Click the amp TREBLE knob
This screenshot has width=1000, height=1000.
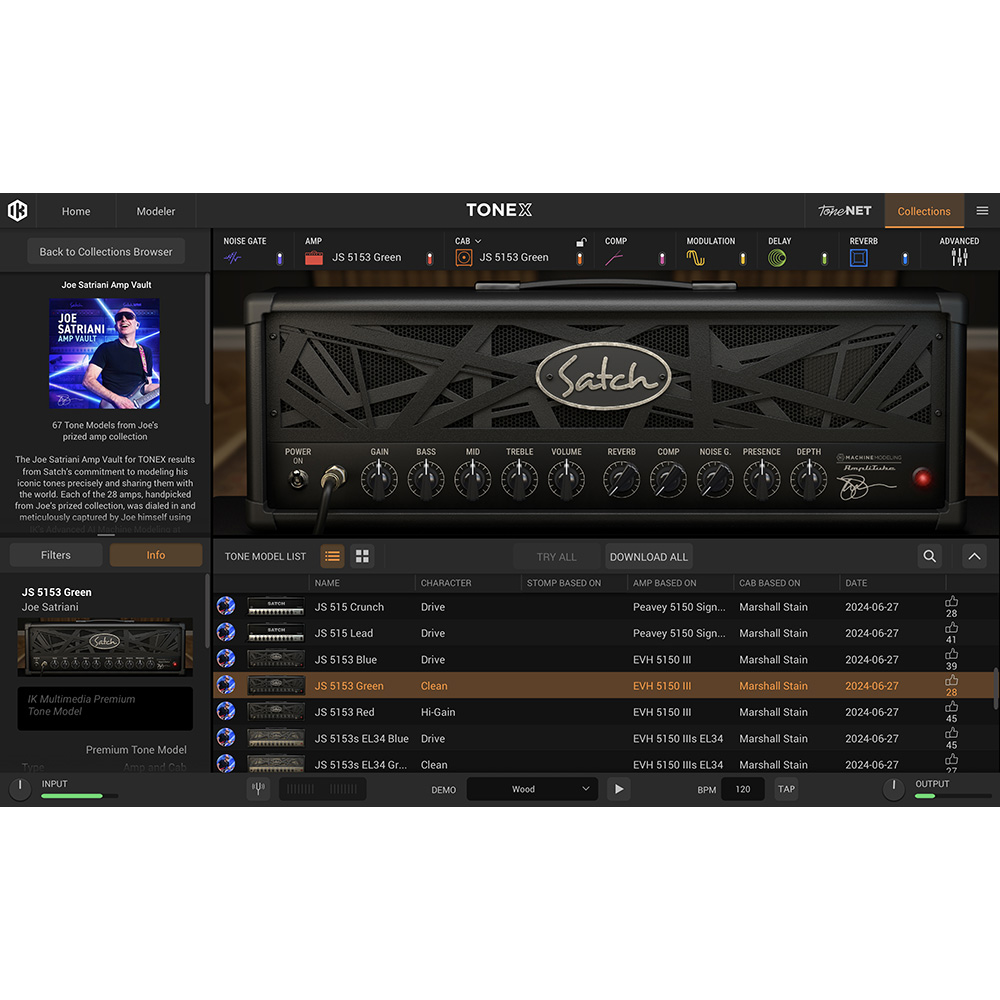pos(519,480)
